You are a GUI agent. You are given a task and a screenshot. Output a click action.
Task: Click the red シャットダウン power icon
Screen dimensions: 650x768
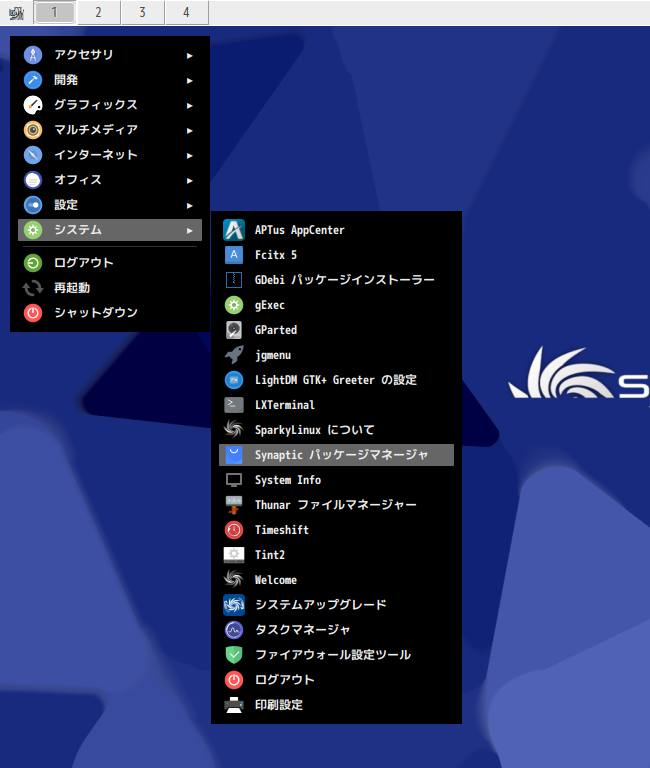pos(33,312)
